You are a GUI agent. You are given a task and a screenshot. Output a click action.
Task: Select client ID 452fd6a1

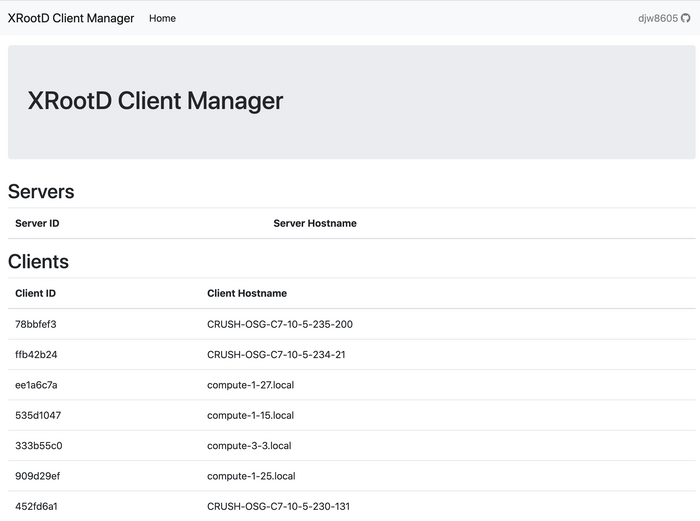[36, 506]
